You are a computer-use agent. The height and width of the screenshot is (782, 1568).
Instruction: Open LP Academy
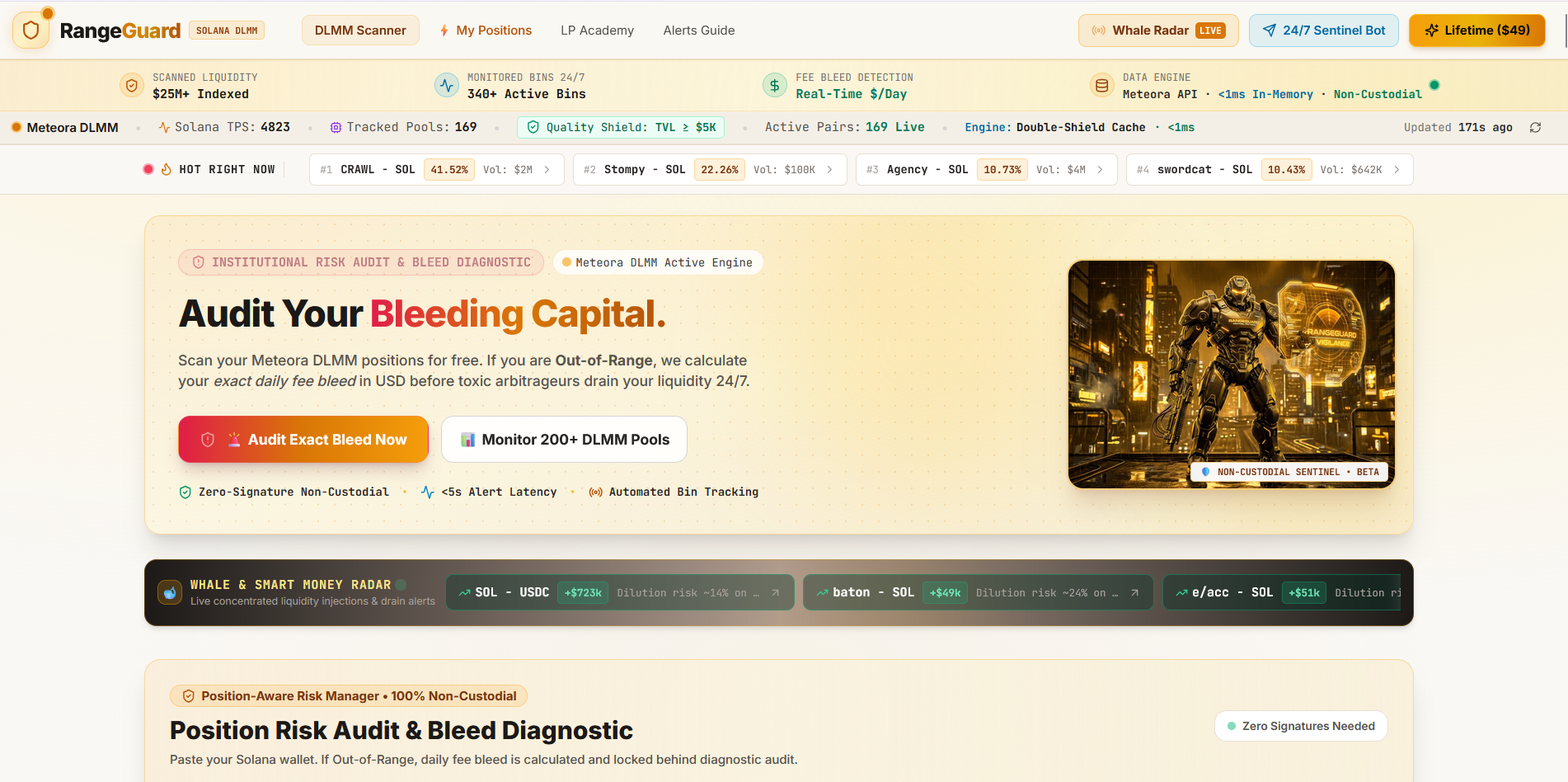coord(598,31)
